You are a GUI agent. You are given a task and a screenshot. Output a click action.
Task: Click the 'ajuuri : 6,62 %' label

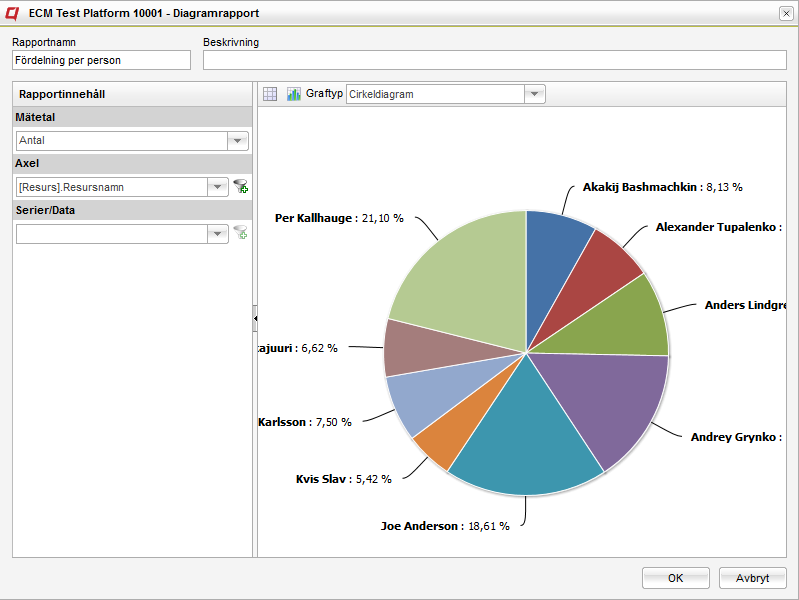click(x=298, y=348)
